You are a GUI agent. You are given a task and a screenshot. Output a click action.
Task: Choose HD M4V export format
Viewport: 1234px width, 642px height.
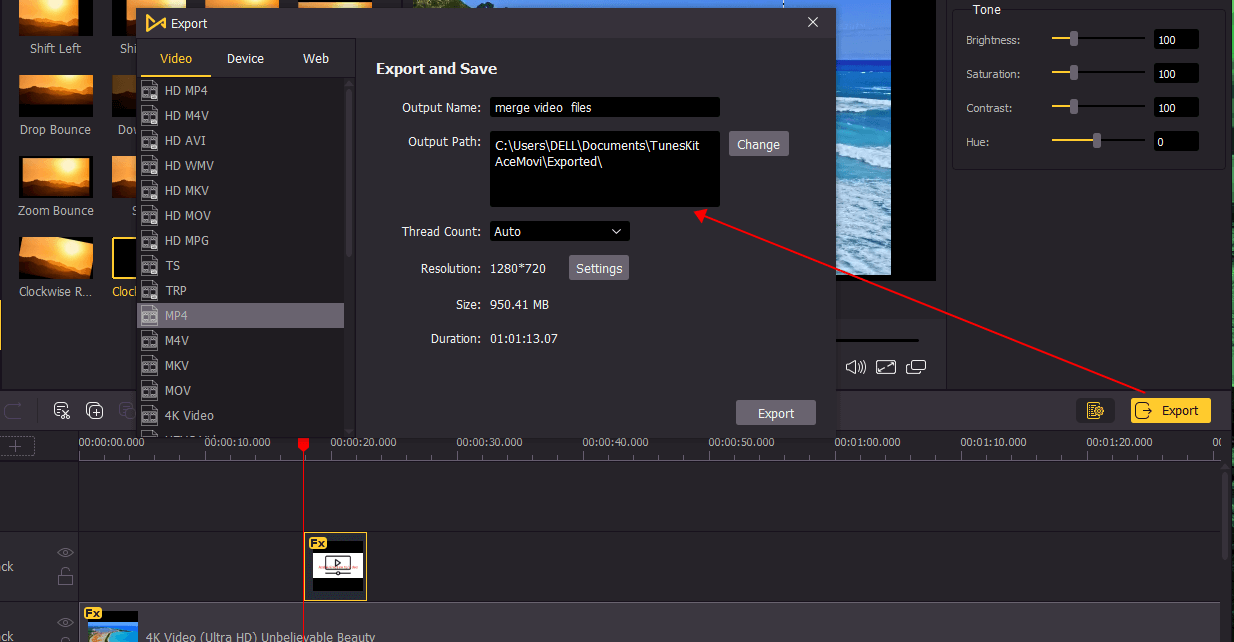(240, 115)
